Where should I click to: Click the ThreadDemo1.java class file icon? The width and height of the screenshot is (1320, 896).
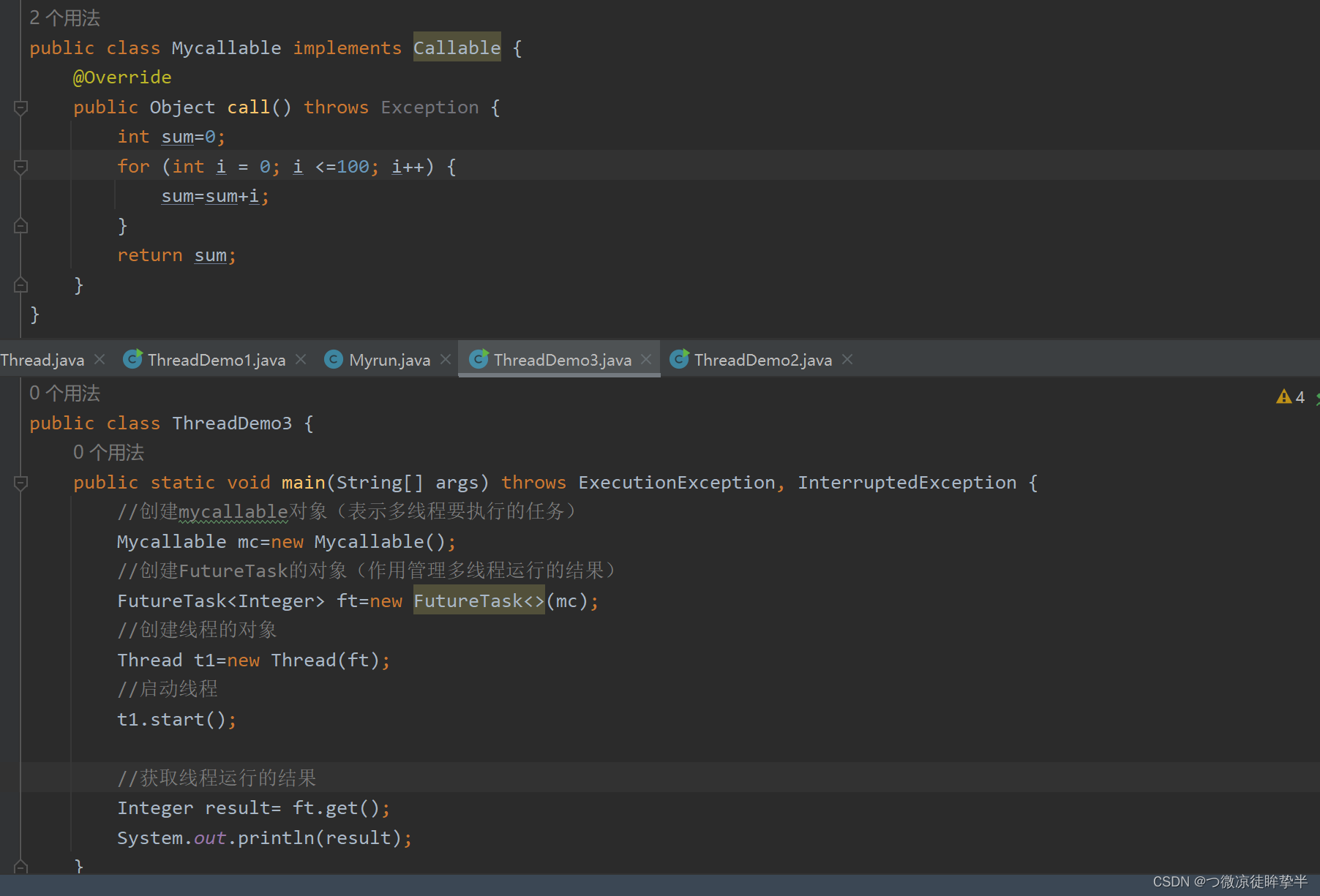point(132,359)
